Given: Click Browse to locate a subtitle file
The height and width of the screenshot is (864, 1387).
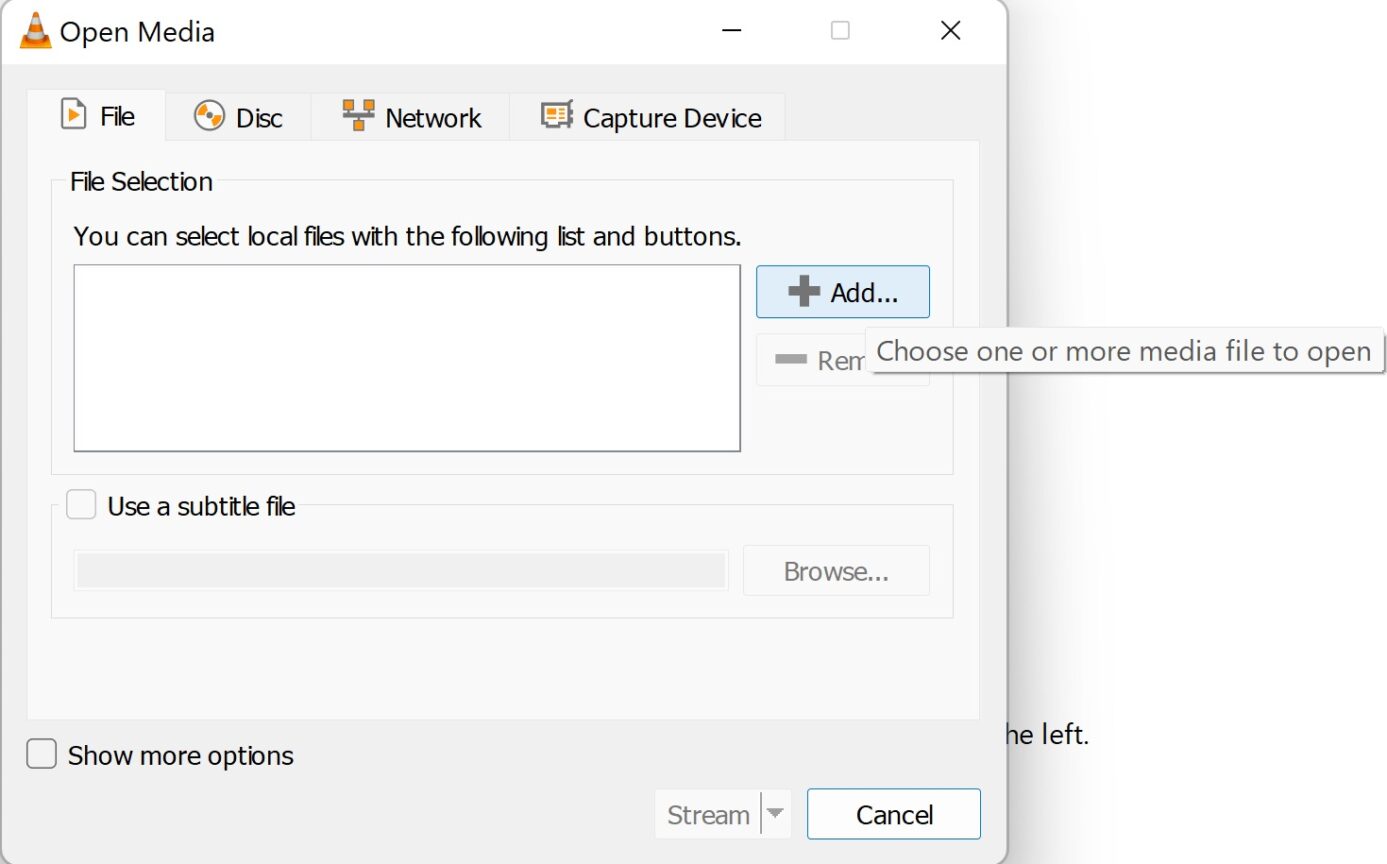Looking at the screenshot, I should click(x=836, y=570).
